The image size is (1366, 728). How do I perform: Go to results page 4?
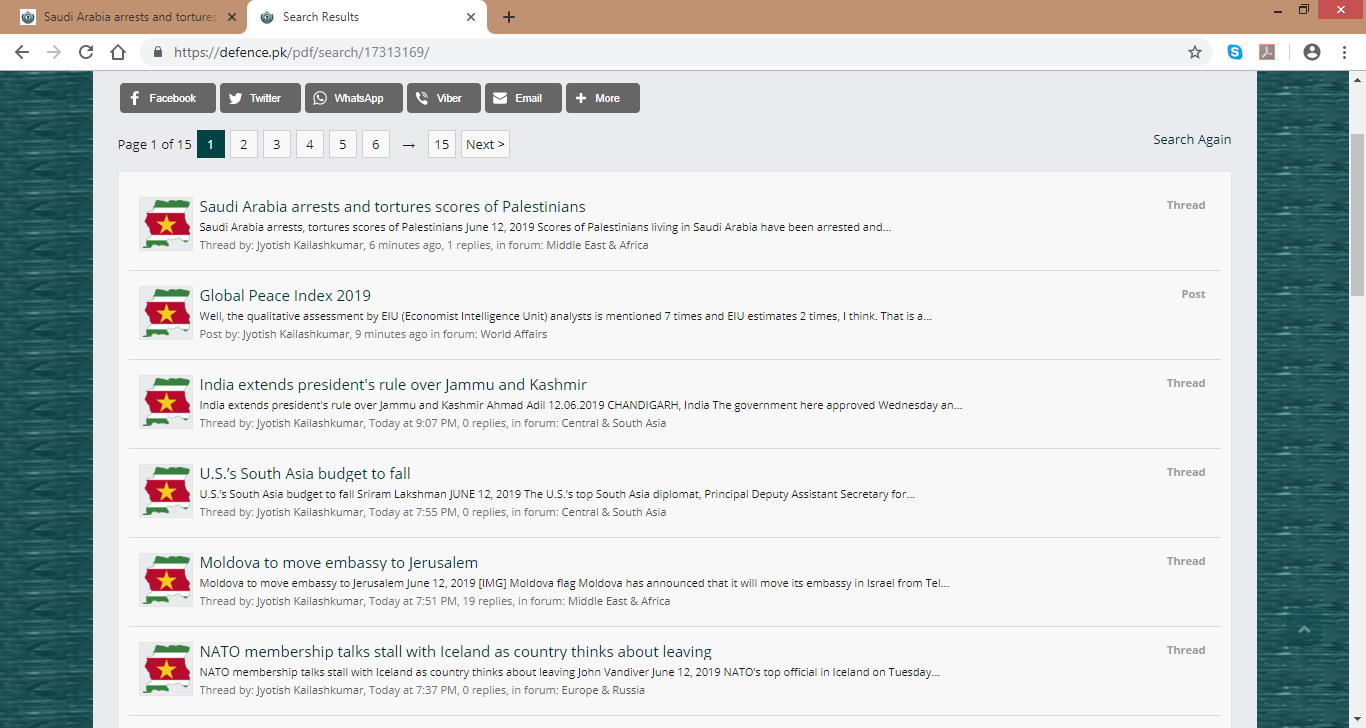point(309,144)
